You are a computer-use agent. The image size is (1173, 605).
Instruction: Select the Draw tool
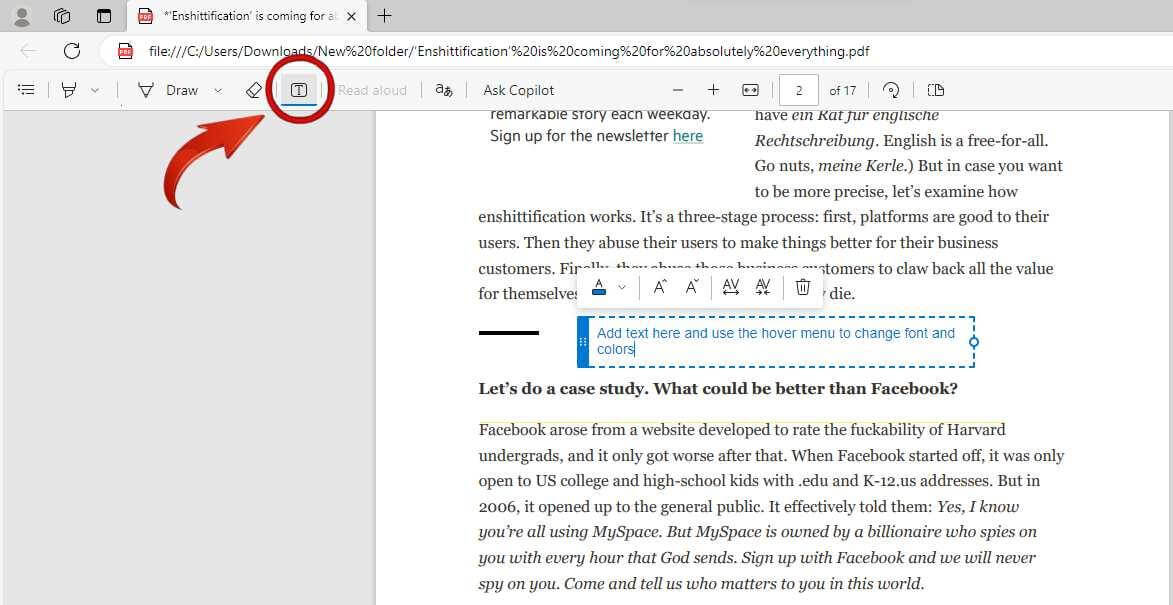pyautogui.click(x=168, y=90)
